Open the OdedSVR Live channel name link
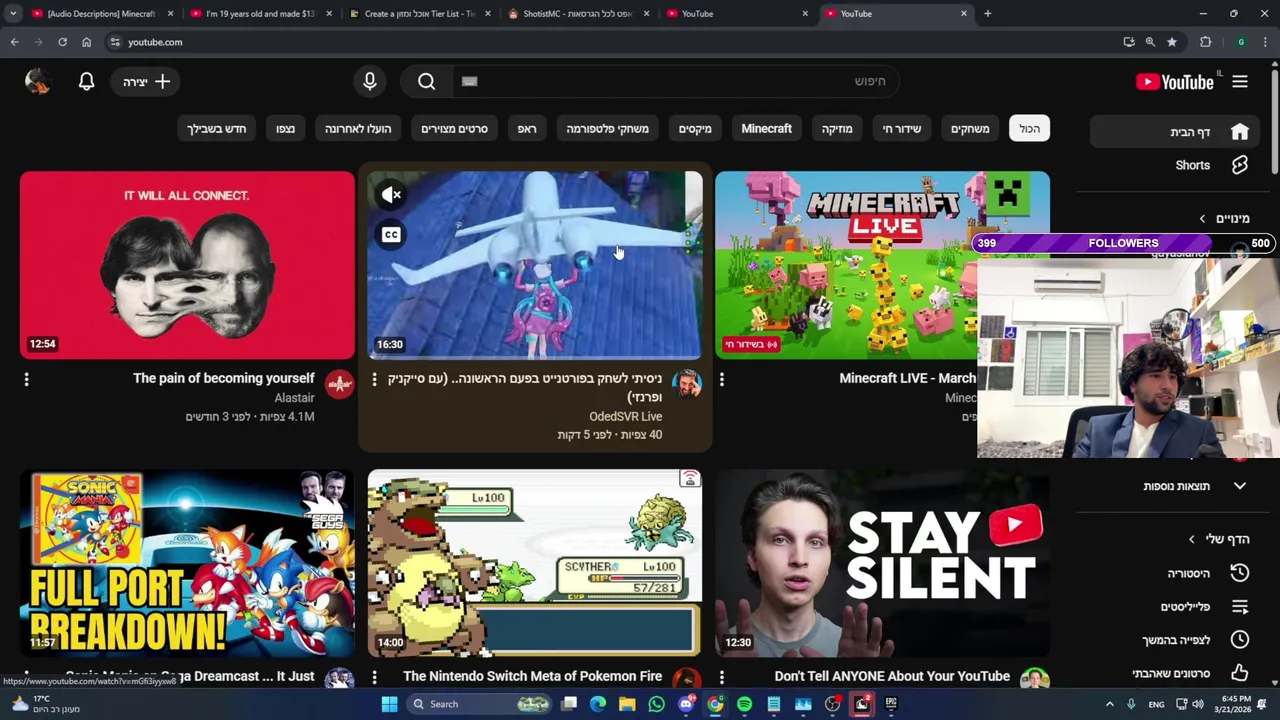The height and width of the screenshot is (720, 1280). pyautogui.click(x=626, y=416)
